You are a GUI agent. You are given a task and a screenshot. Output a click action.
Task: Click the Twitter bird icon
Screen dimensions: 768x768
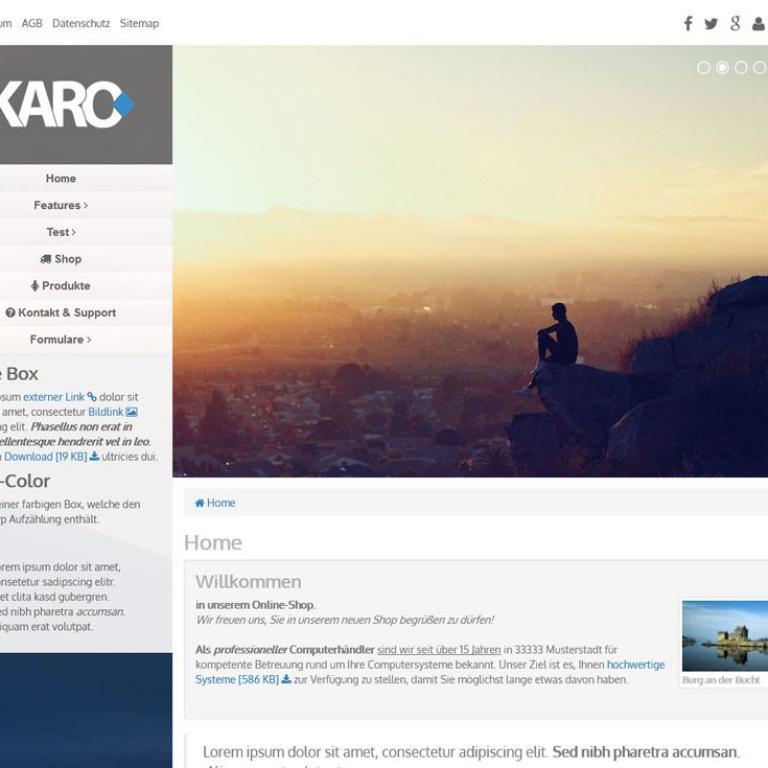tap(711, 24)
